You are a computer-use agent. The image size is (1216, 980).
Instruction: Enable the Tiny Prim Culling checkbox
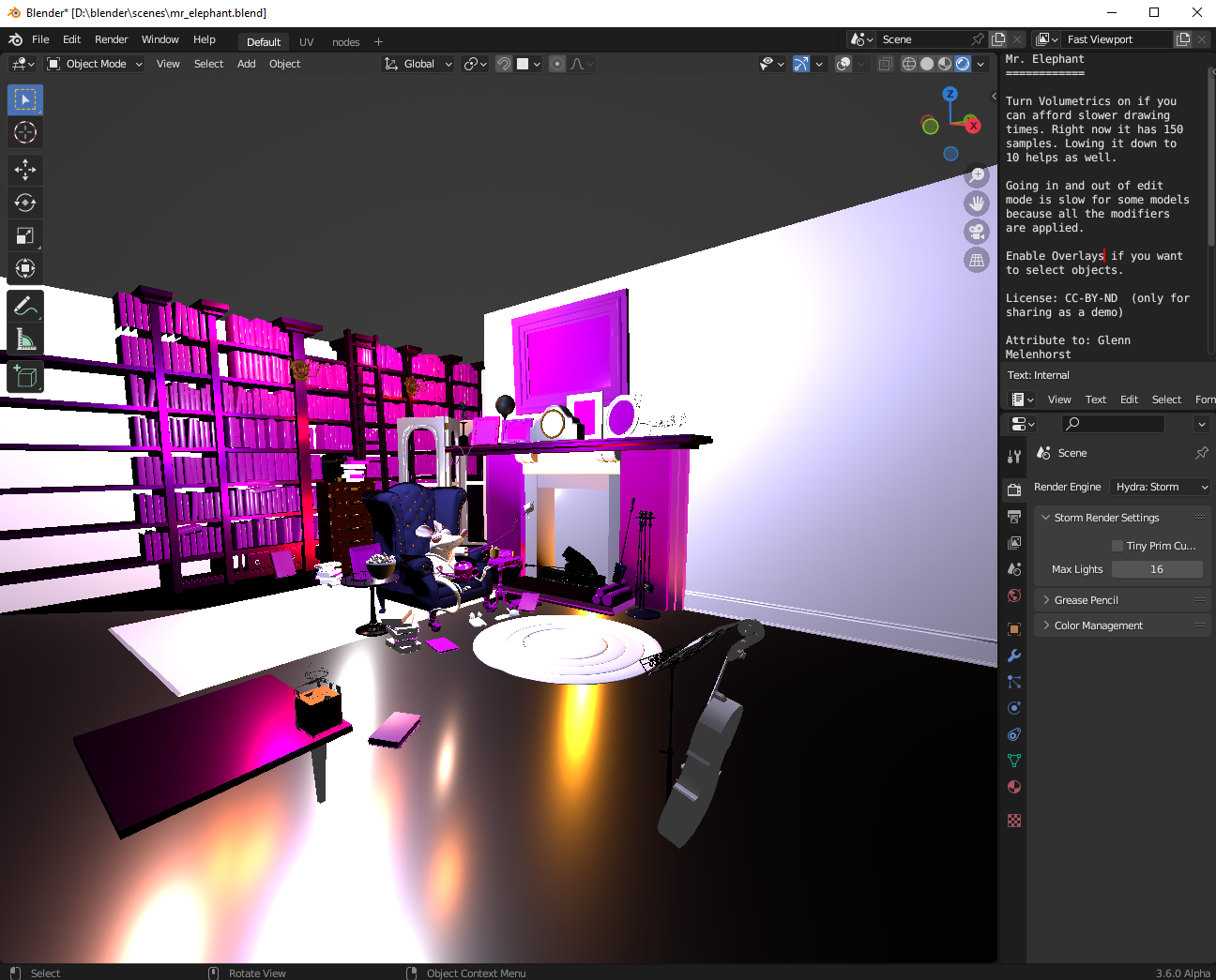coord(1117,546)
